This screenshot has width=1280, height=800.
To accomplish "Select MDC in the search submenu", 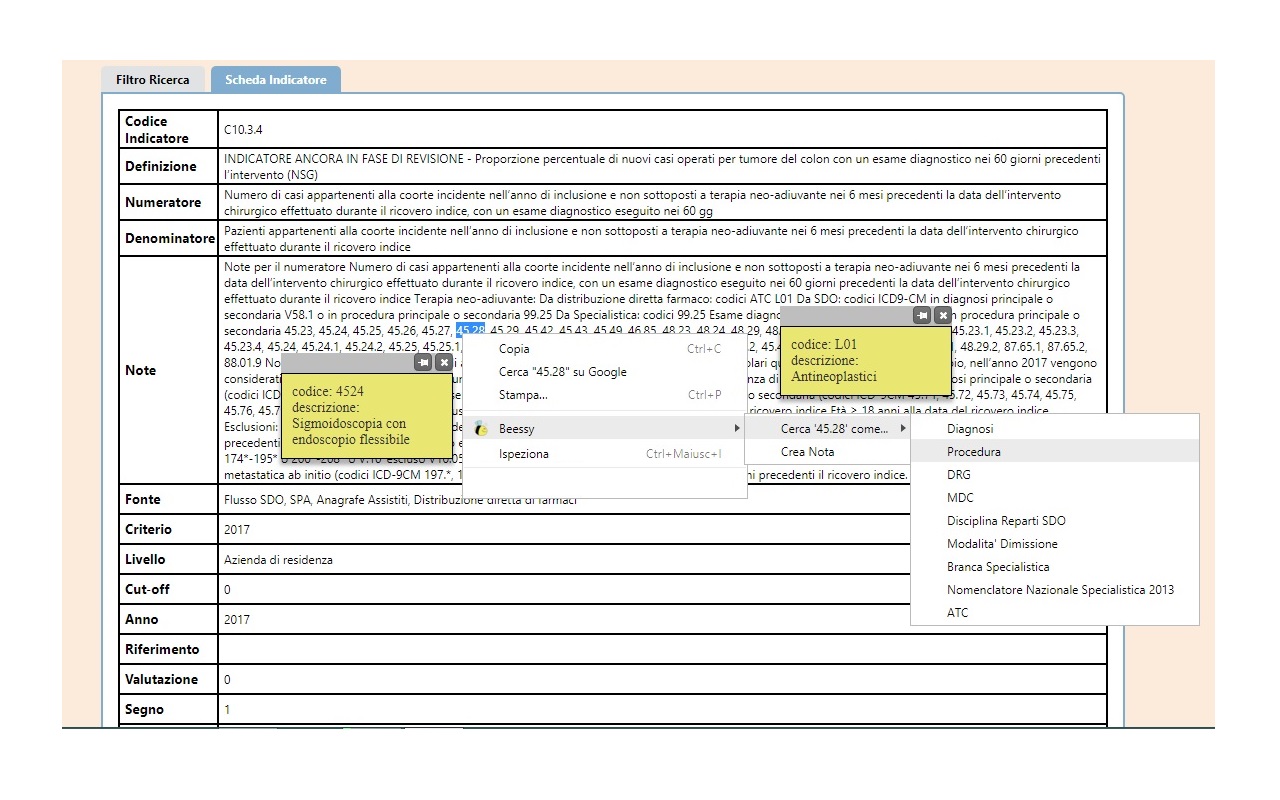I will (1055, 498).
